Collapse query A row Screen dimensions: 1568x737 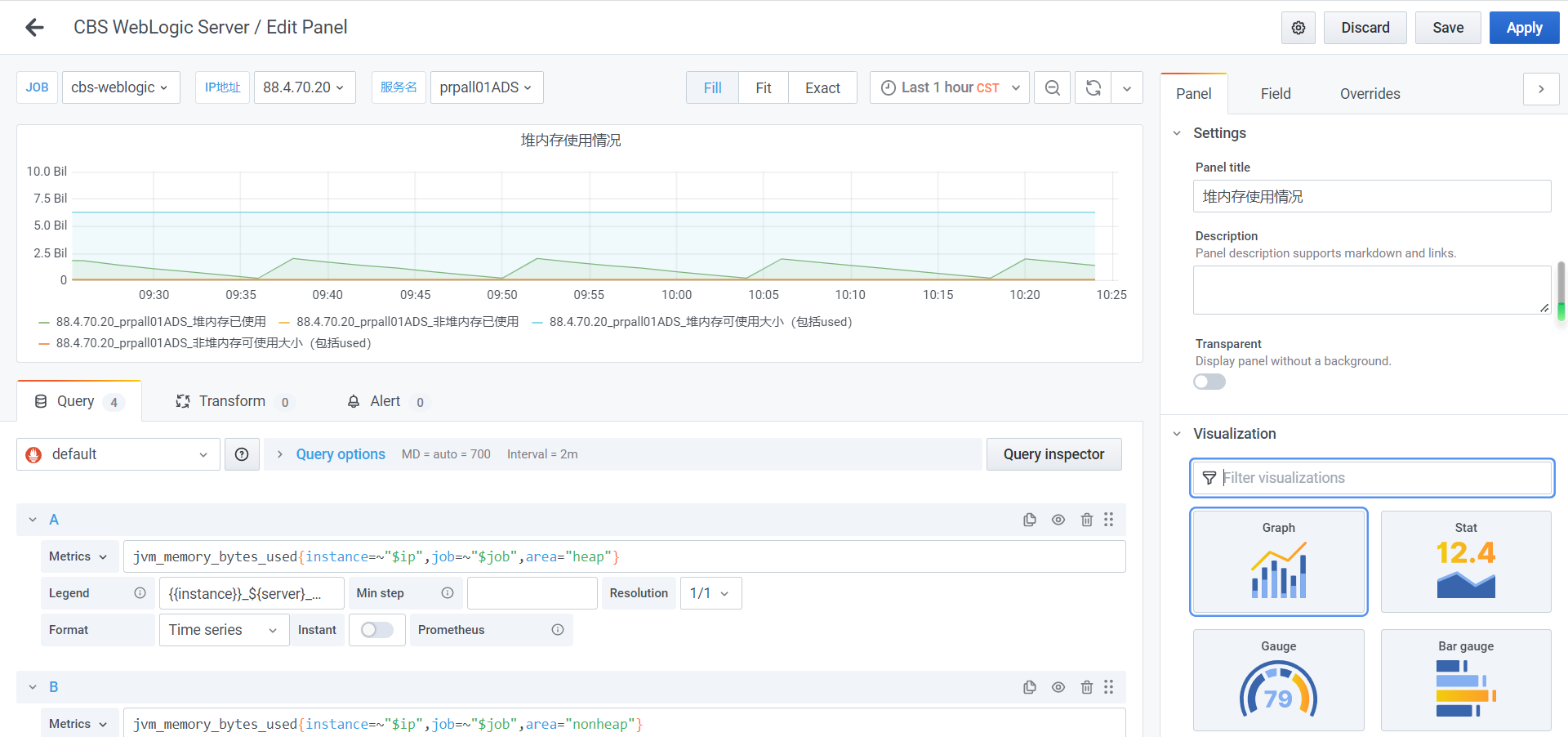point(33,520)
